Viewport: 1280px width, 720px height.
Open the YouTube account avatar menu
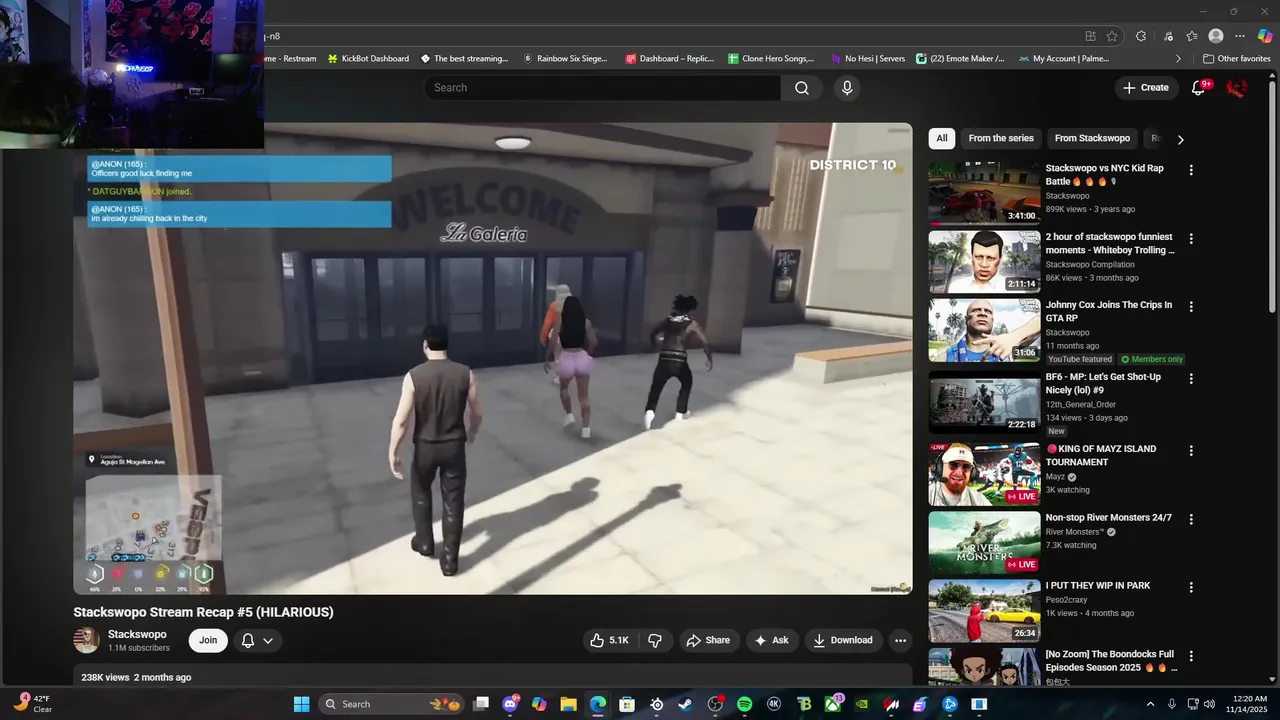click(x=1237, y=88)
